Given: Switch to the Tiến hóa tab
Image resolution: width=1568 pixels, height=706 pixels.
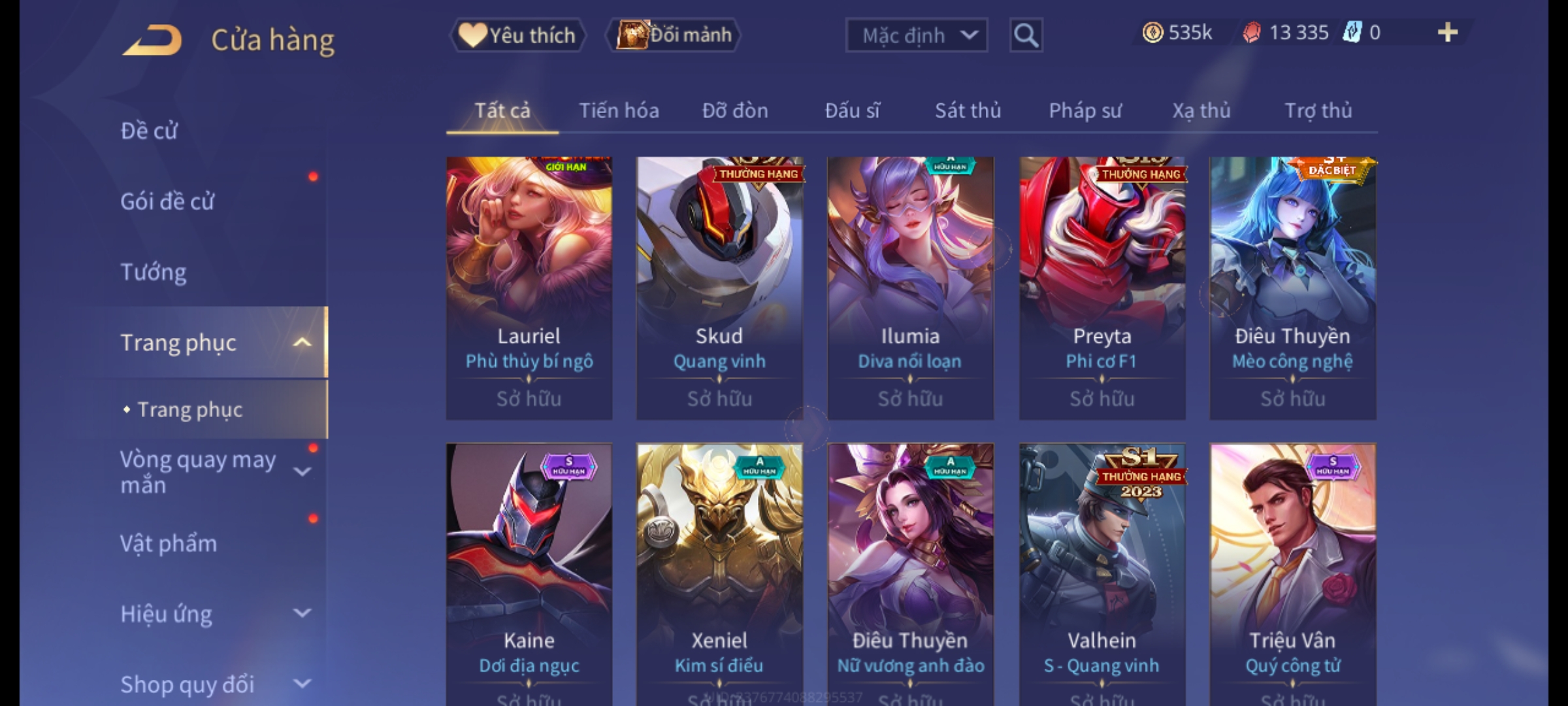Looking at the screenshot, I should pos(619,110).
